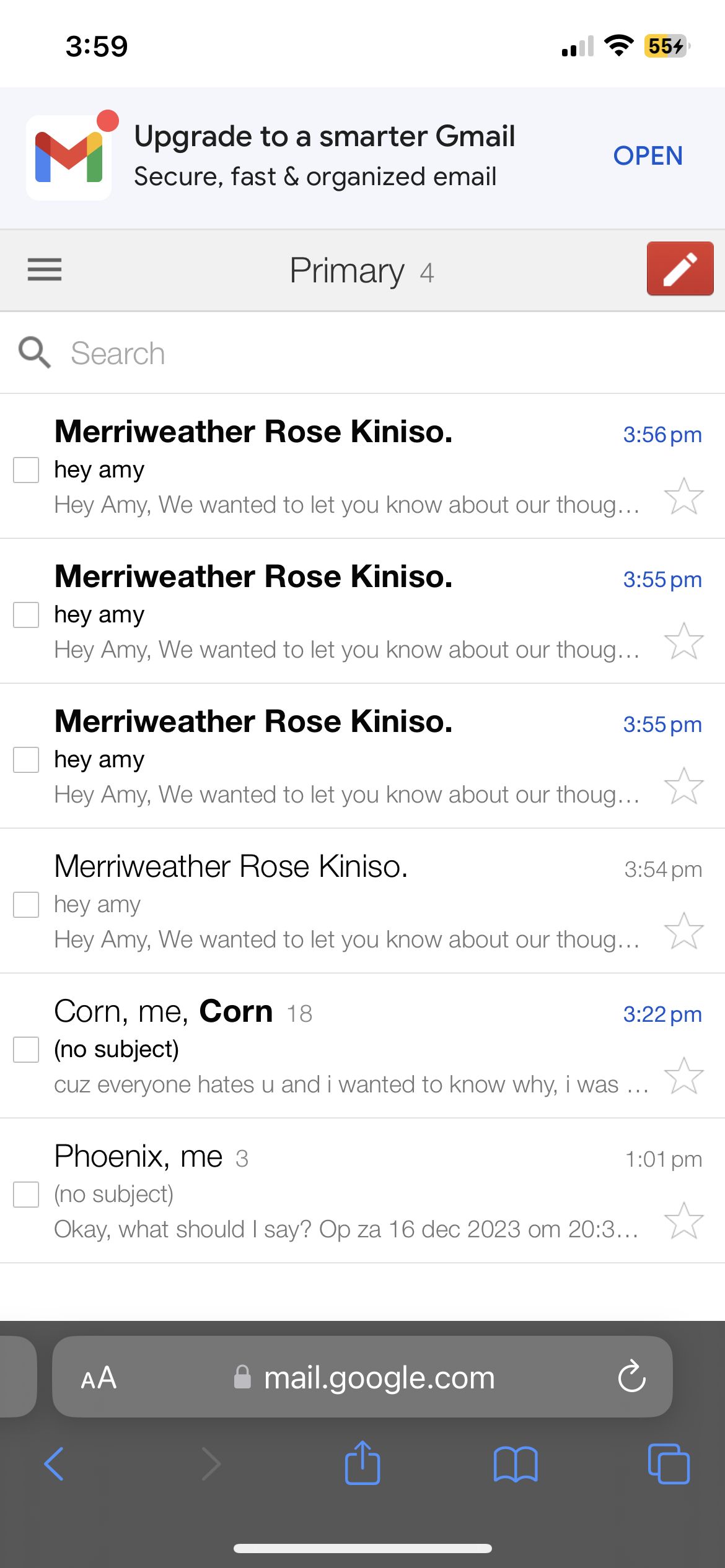
Task: Tap the red compose pencil button
Action: [680, 269]
